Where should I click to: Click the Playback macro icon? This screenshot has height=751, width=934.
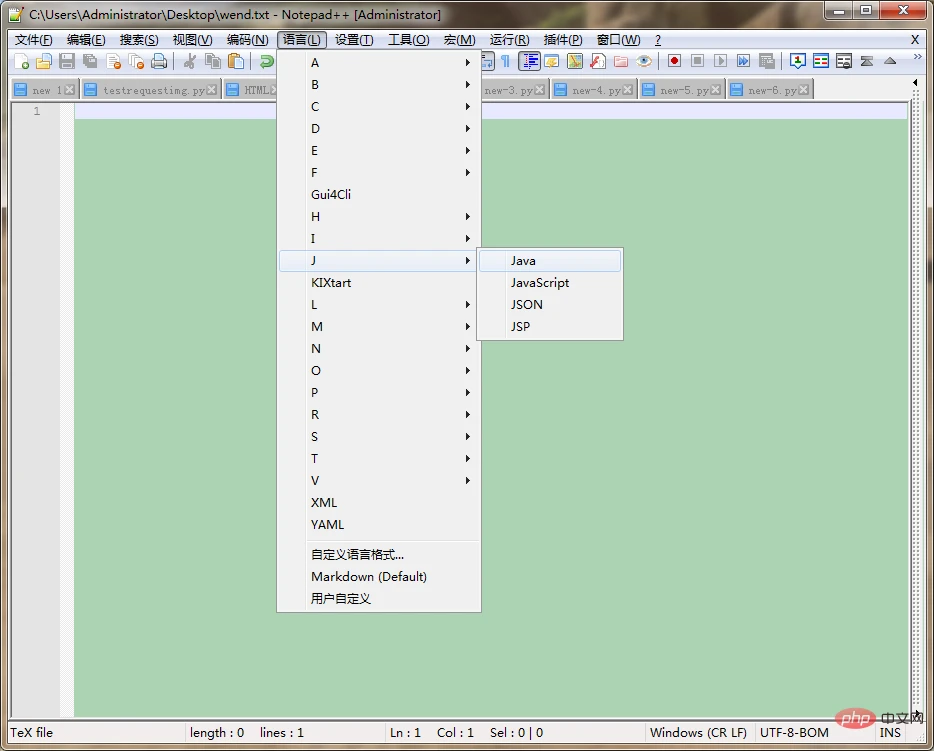tap(720, 62)
